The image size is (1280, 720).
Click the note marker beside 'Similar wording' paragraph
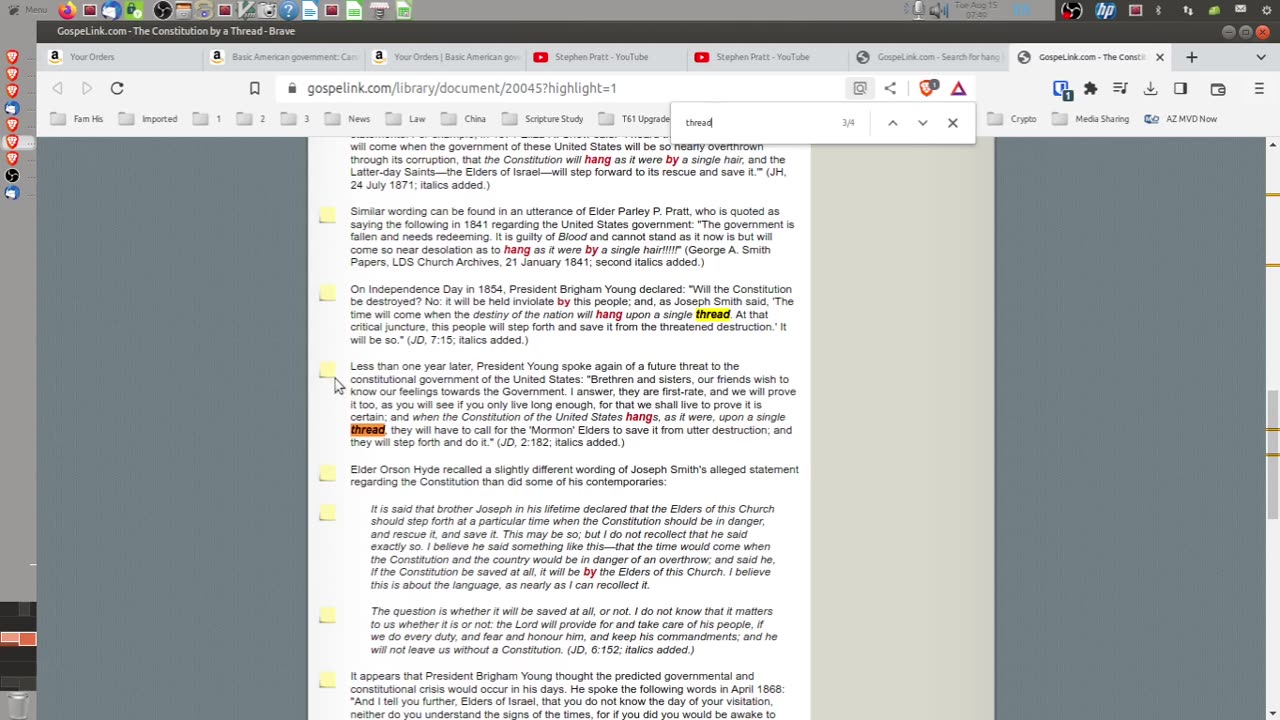click(x=327, y=216)
